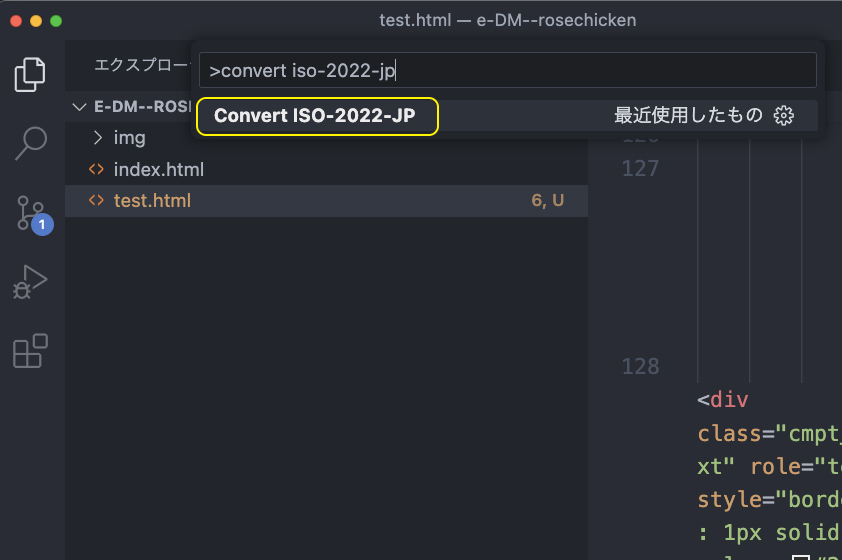Run the Convert ISO-2022-JP command
This screenshot has height=560, width=842.
point(315,115)
